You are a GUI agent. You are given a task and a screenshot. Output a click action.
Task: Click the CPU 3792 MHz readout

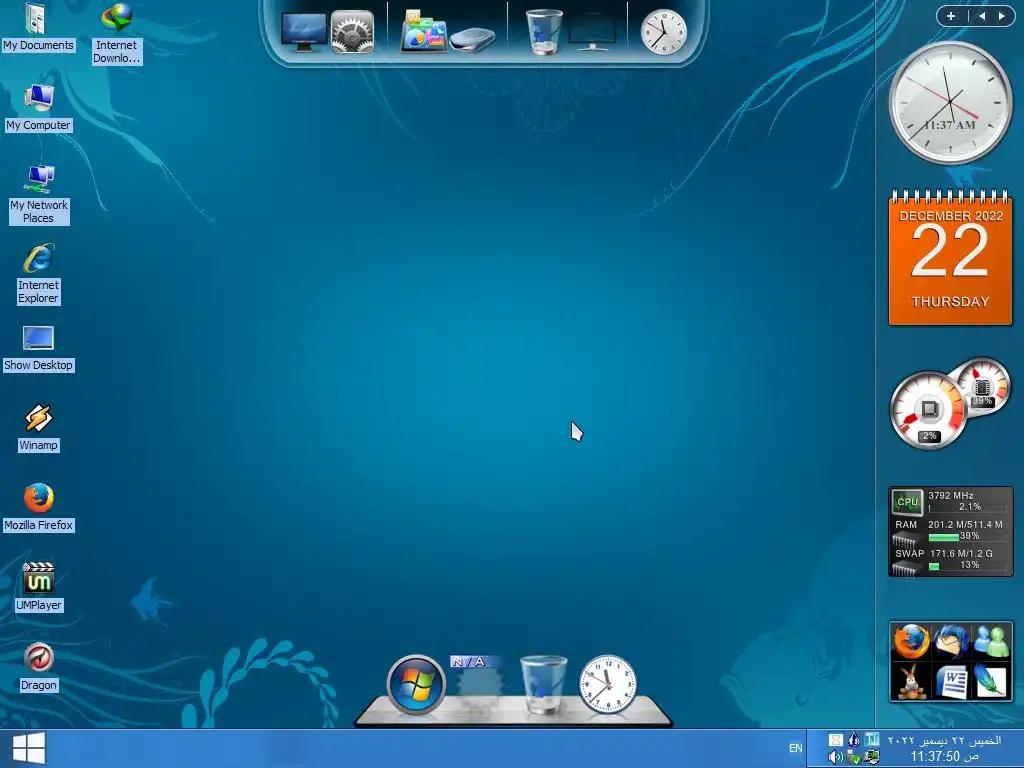pos(951,496)
